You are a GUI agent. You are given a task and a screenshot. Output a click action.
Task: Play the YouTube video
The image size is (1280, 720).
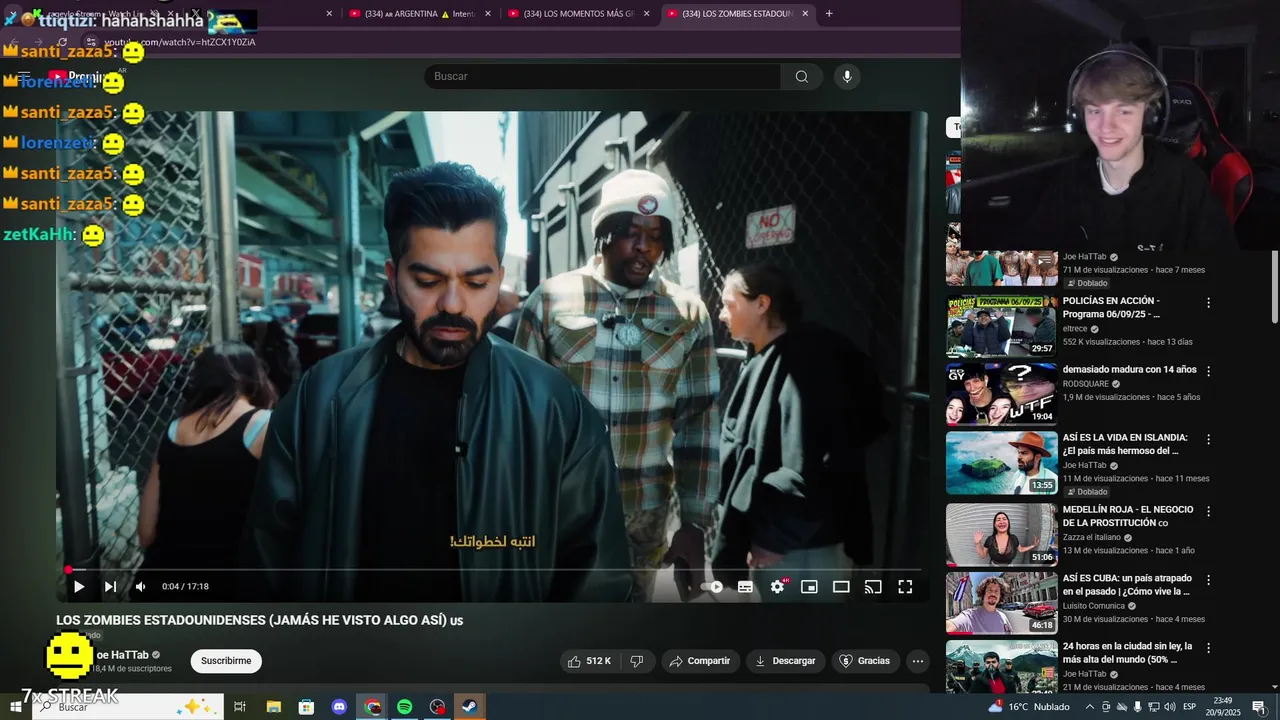click(x=79, y=587)
